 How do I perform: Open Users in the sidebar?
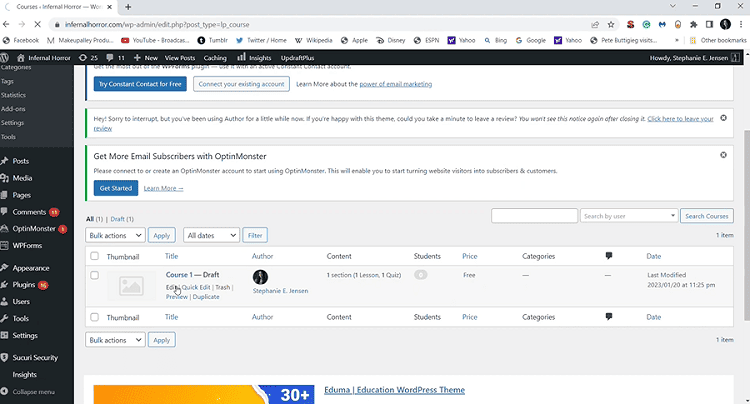[x=21, y=302]
